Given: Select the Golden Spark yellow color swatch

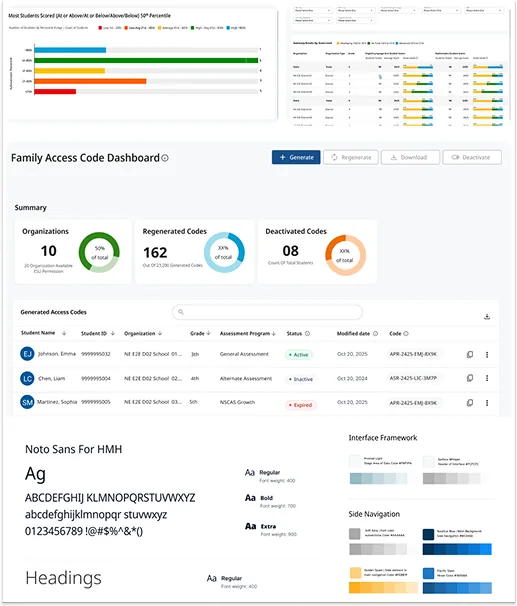Looking at the screenshot, I should tap(355, 573).
